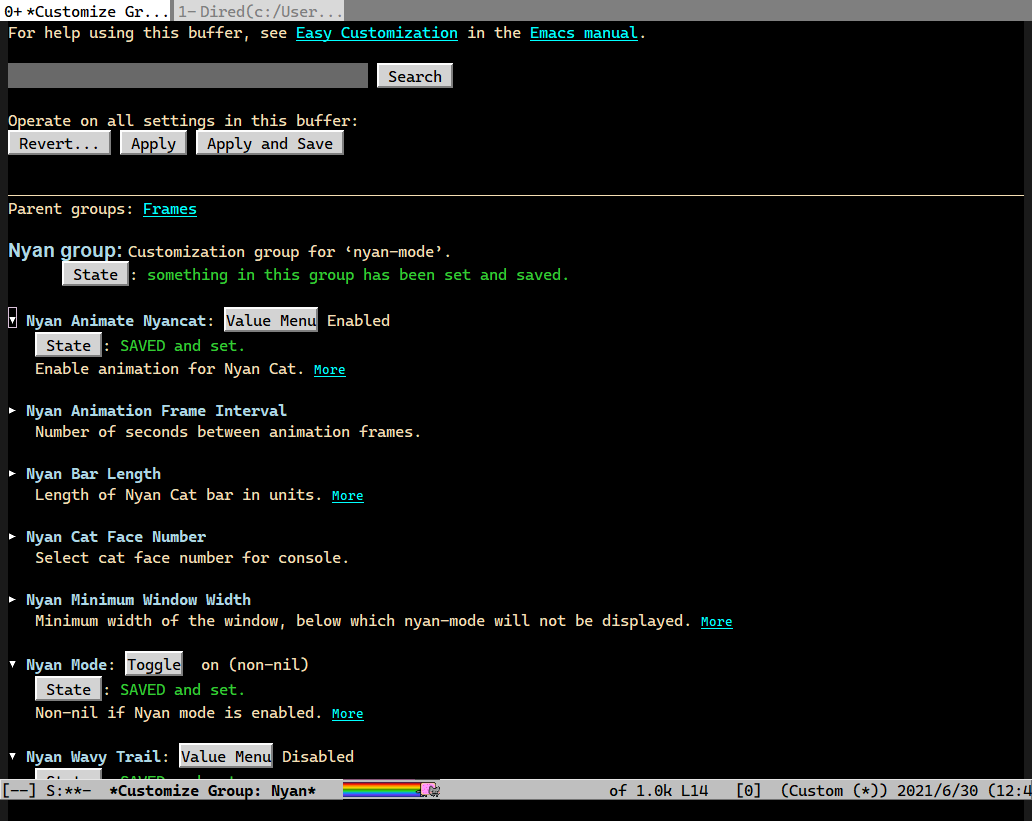Switch to the Dired tab
The height and width of the screenshot is (821, 1032).
259,11
